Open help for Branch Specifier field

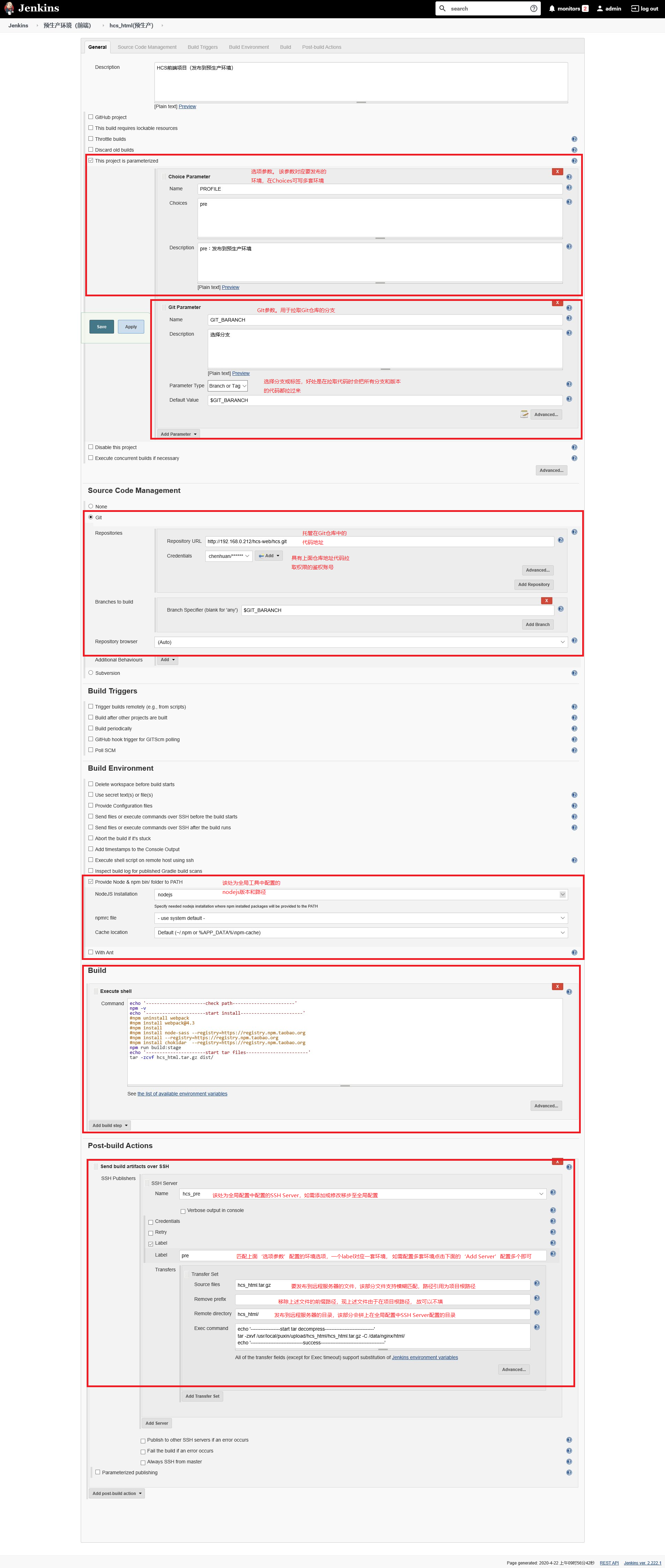click(x=560, y=609)
